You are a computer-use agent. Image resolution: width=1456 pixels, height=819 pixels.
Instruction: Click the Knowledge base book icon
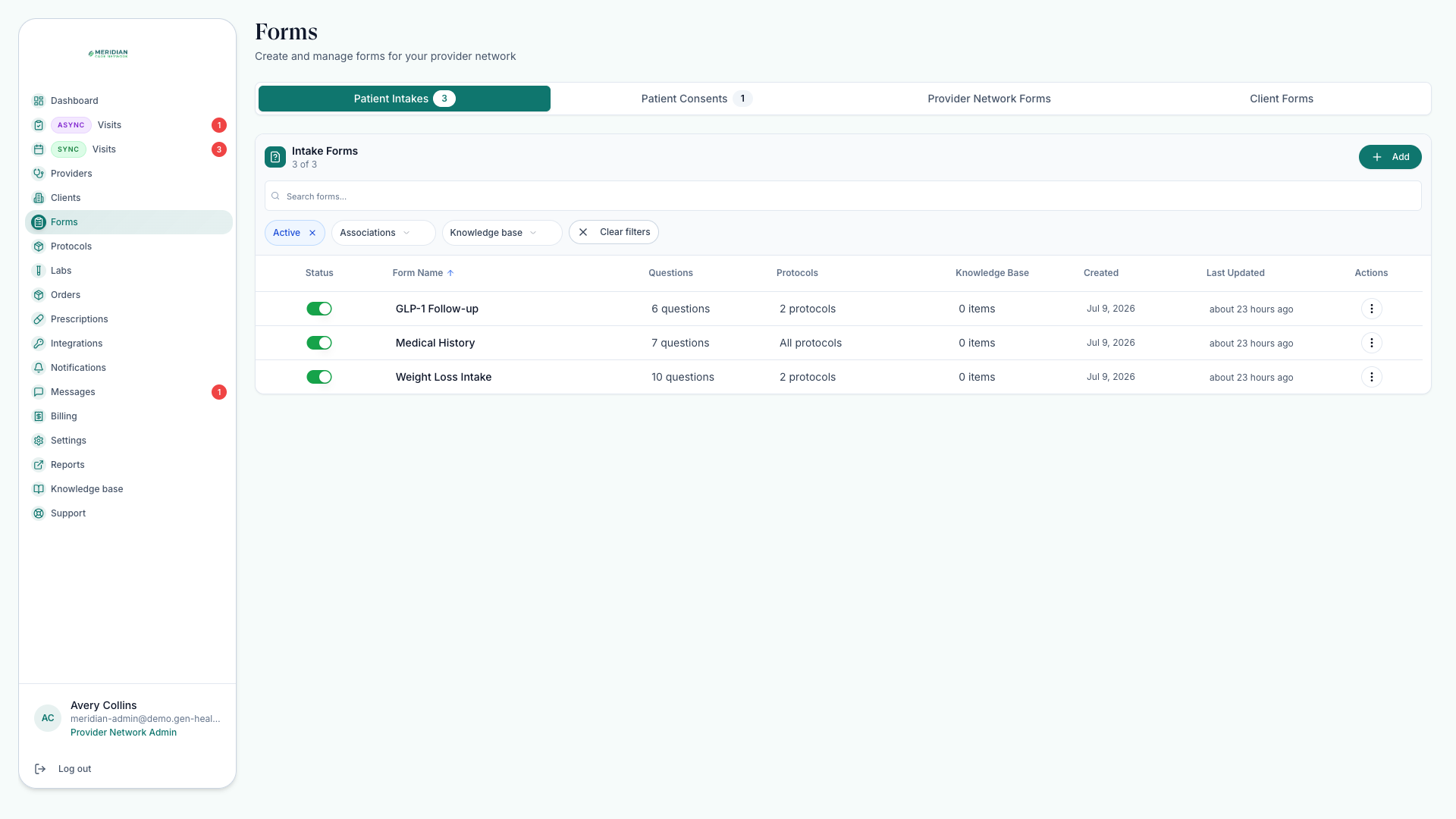39,489
